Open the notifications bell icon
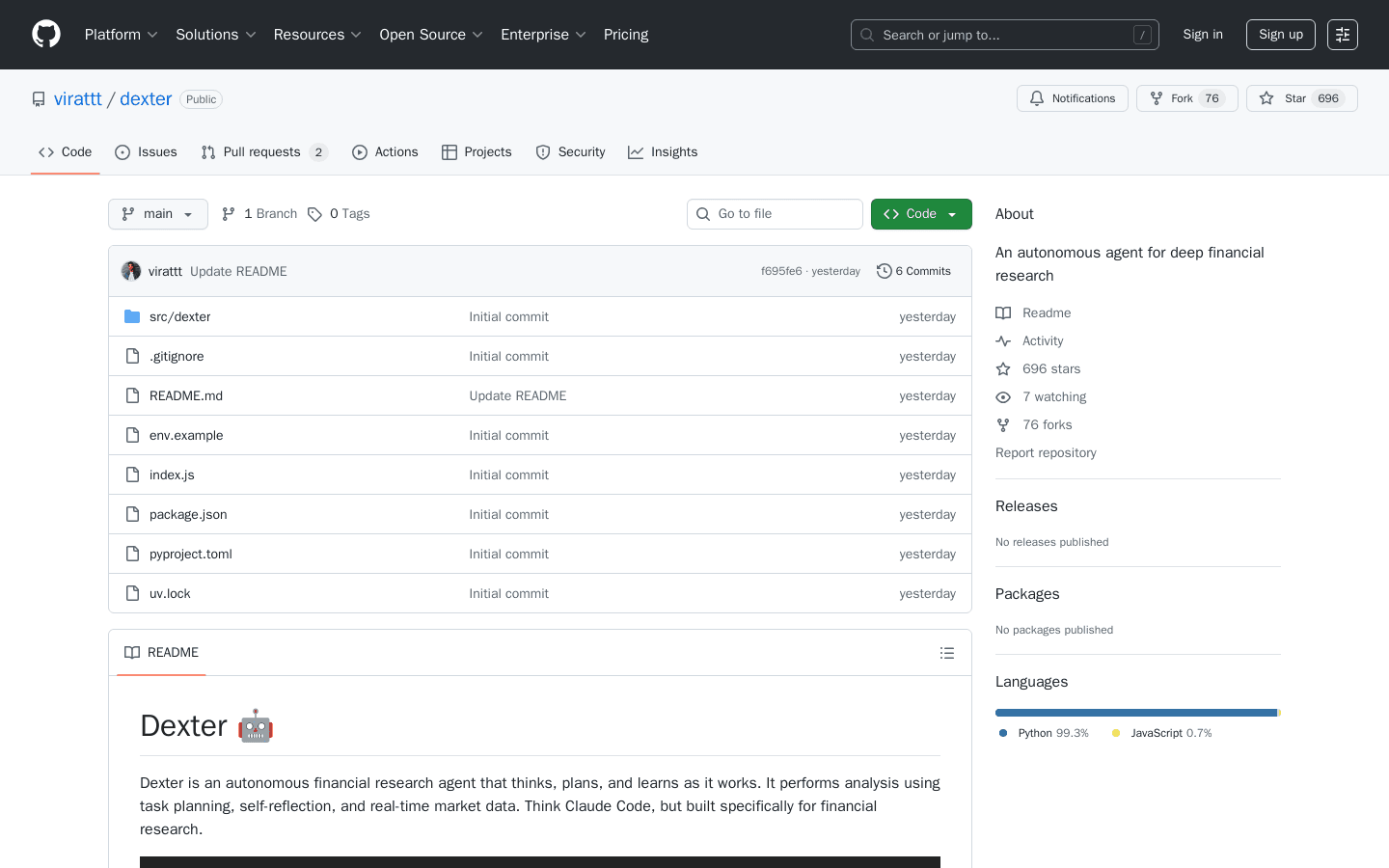 click(1037, 97)
